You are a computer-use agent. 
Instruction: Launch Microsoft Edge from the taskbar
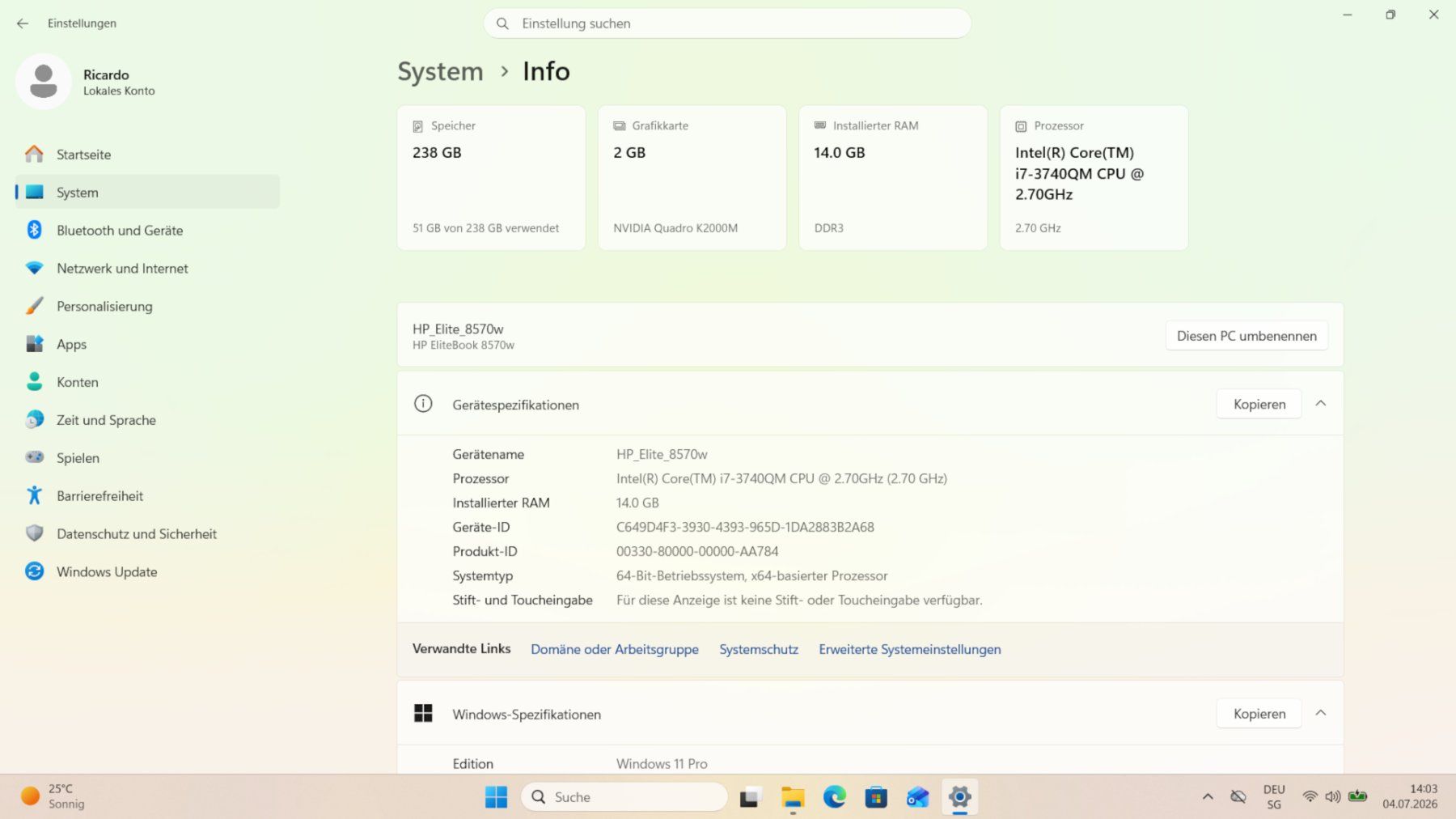point(835,797)
